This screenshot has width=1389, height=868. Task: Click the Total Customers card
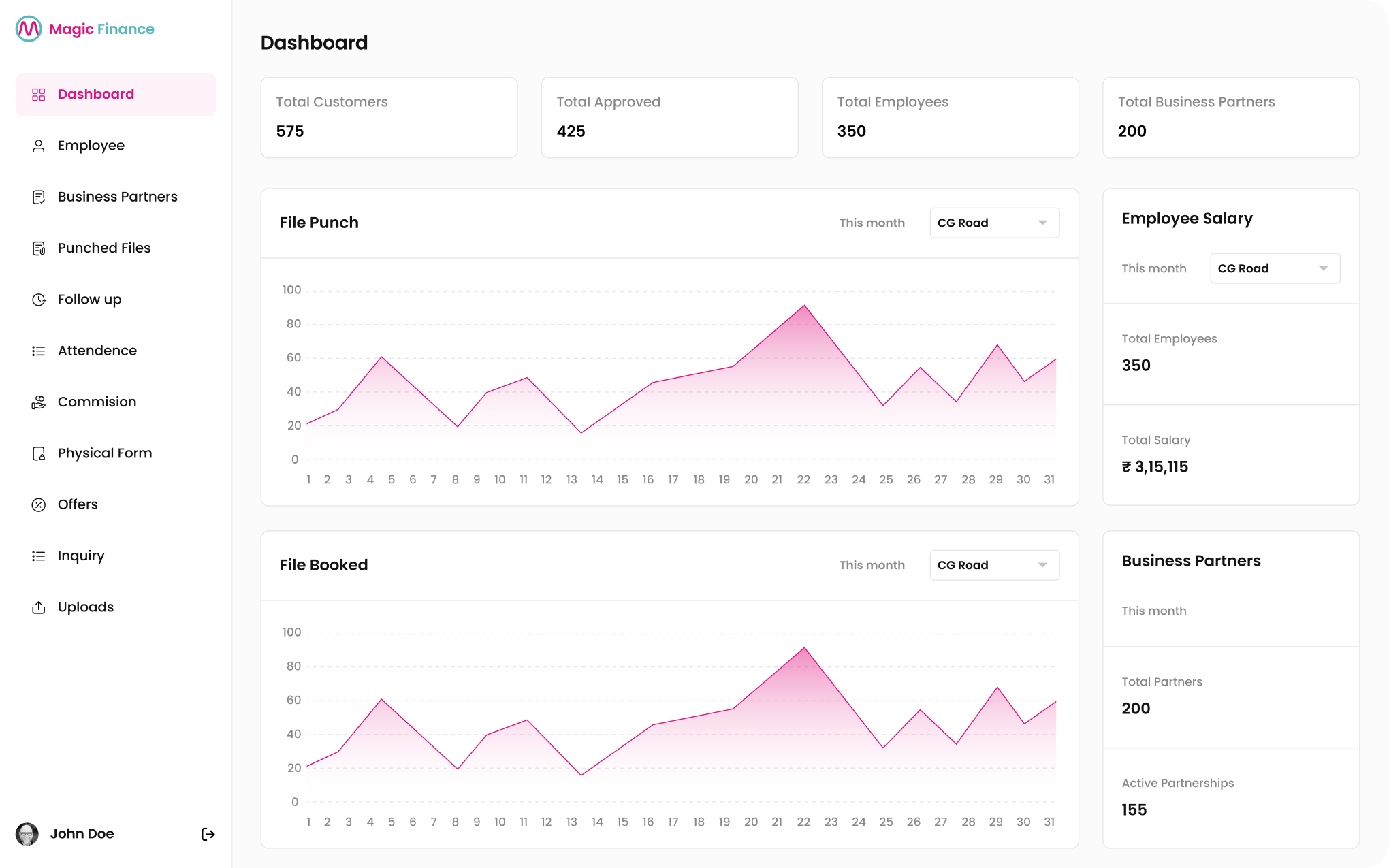[x=389, y=117]
